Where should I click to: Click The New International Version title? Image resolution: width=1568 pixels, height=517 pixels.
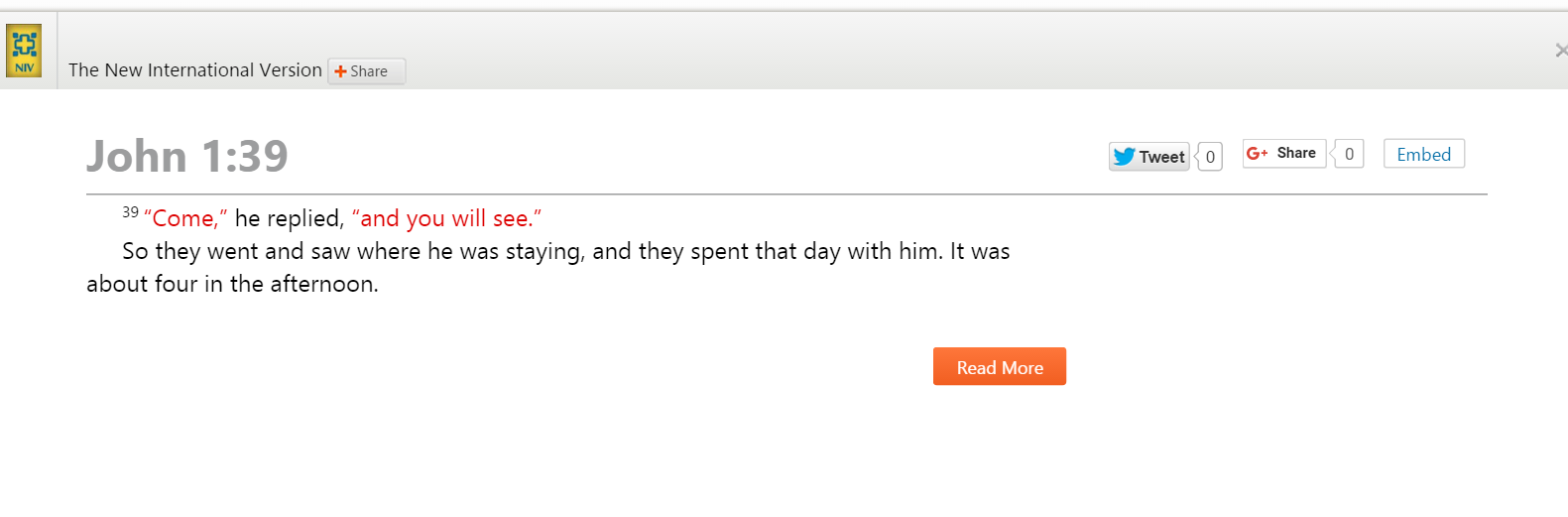tap(194, 70)
